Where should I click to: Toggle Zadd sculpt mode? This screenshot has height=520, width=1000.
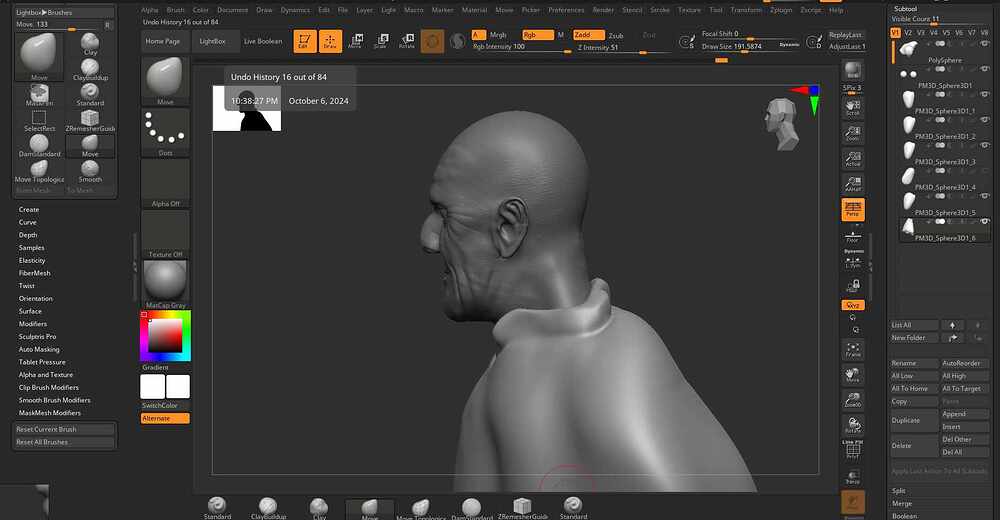coord(589,35)
